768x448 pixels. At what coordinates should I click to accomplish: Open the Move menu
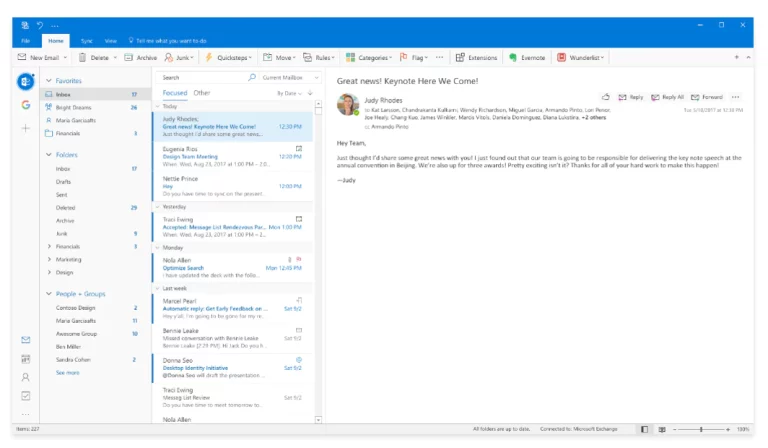click(x=279, y=57)
